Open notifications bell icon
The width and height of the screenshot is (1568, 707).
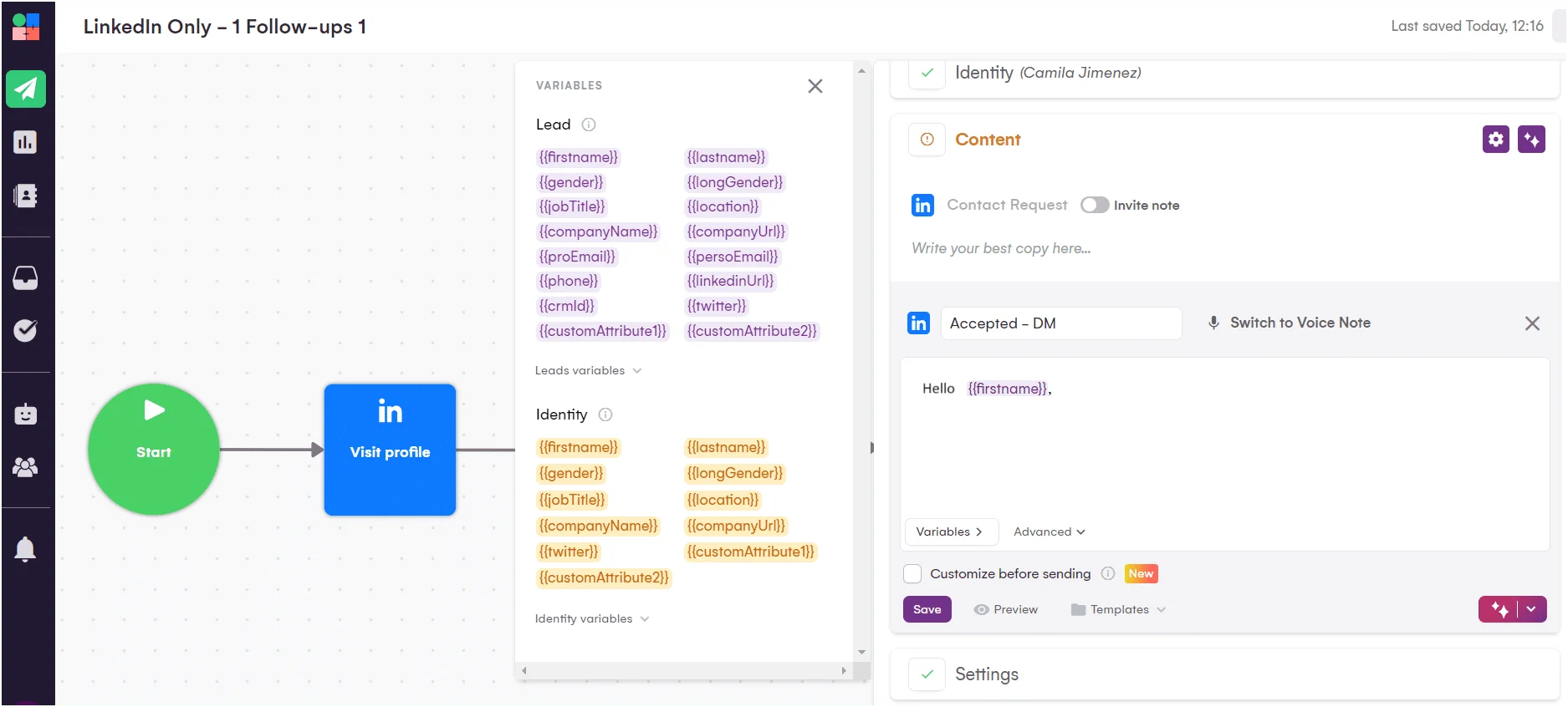click(25, 549)
